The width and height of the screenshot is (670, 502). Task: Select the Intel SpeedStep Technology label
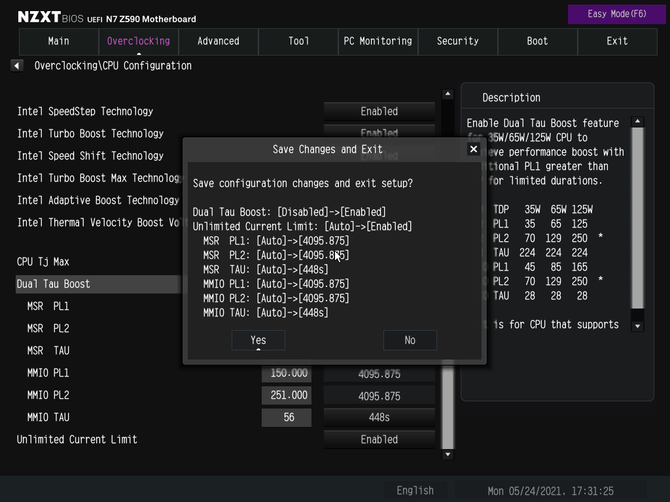click(x=85, y=112)
